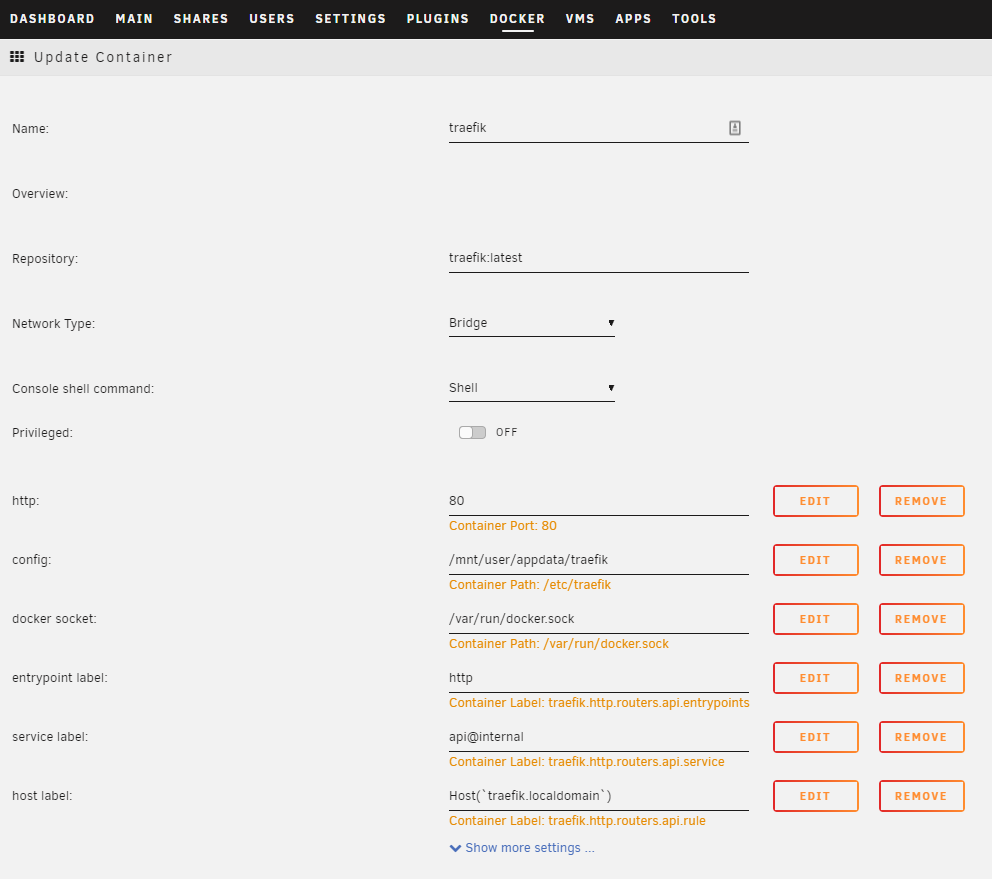Focus the config host path field
The image size is (992, 879).
pyautogui.click(x=598, y=560)
